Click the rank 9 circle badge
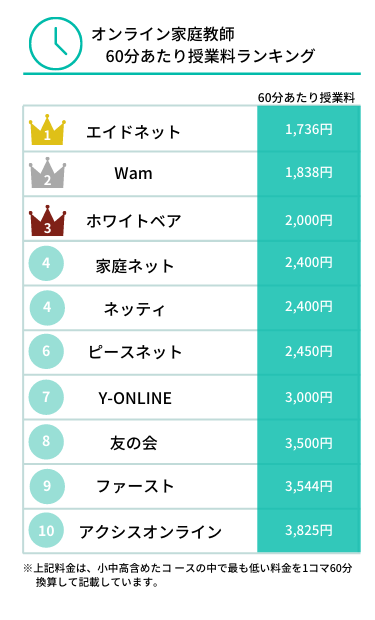 (x=46, y=486)
